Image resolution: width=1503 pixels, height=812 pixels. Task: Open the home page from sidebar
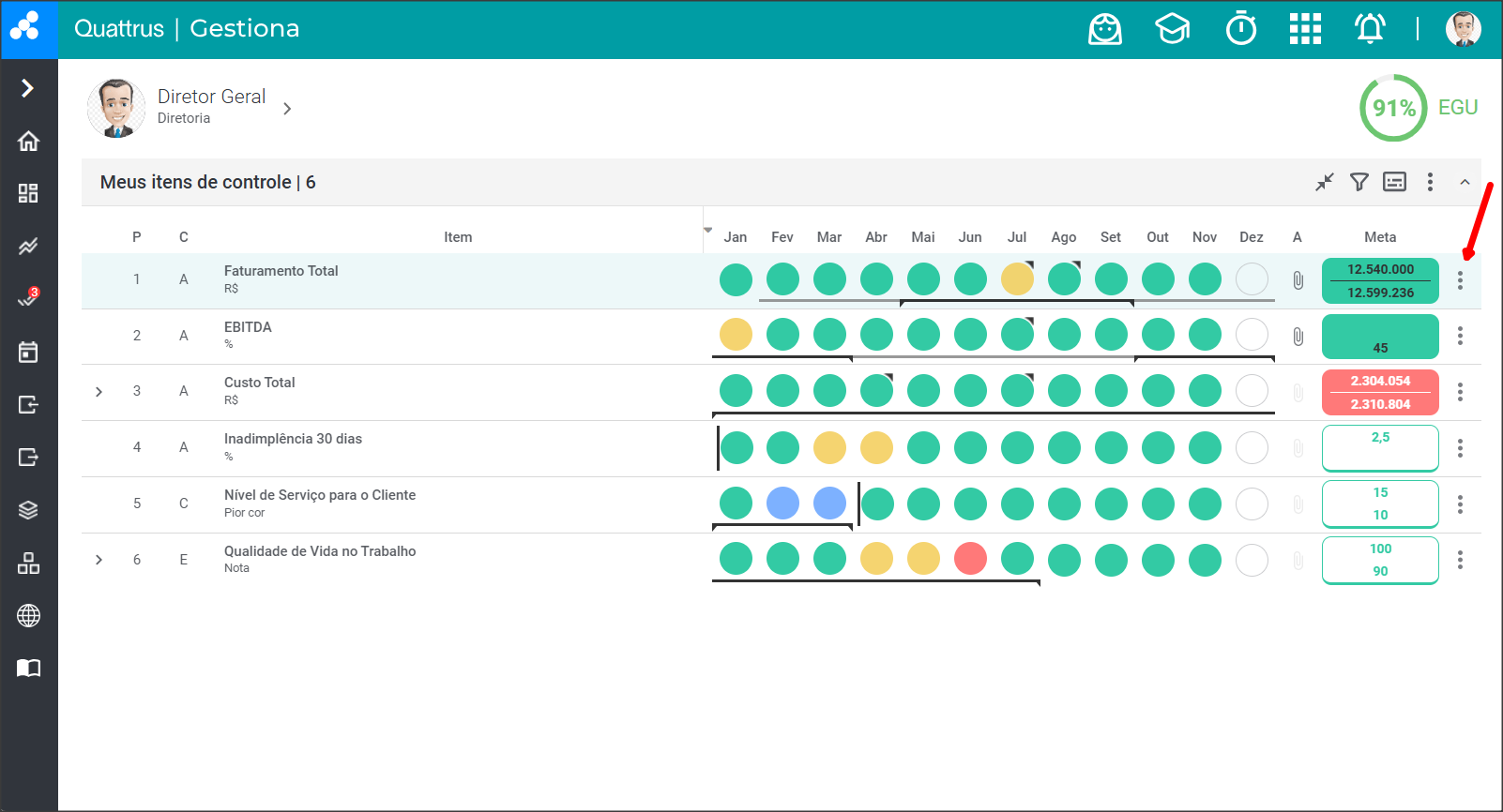pos(28,141)
